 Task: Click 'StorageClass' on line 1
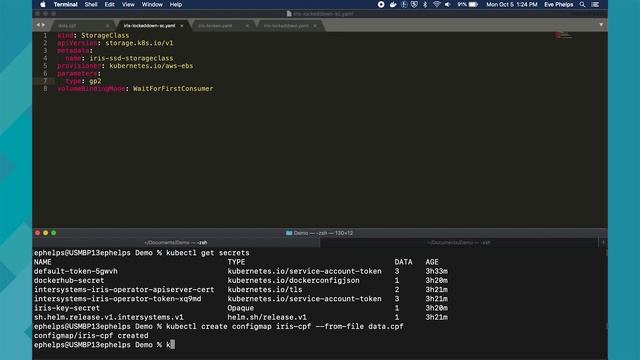105,36
